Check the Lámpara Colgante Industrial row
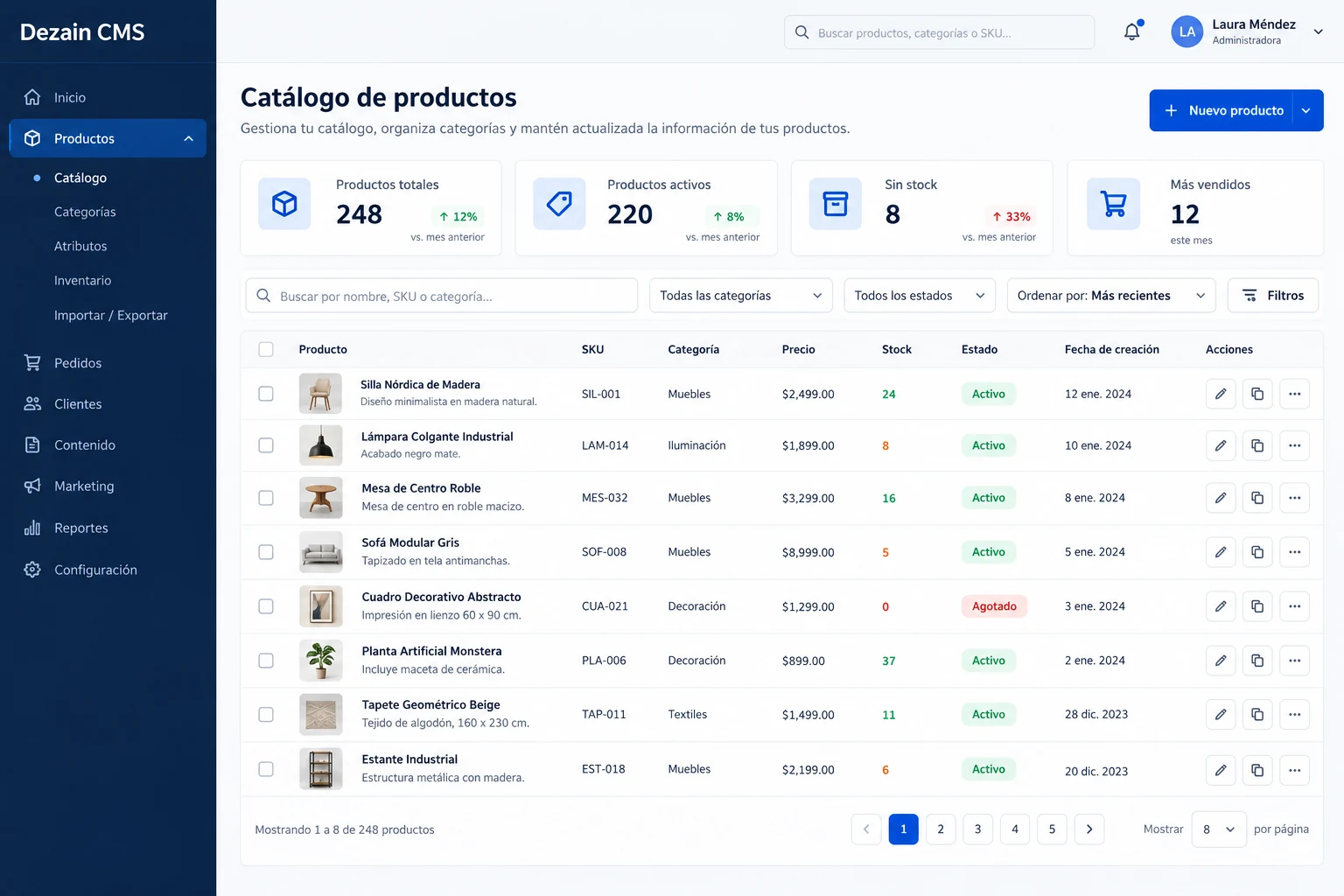 (x=266, y=445)
